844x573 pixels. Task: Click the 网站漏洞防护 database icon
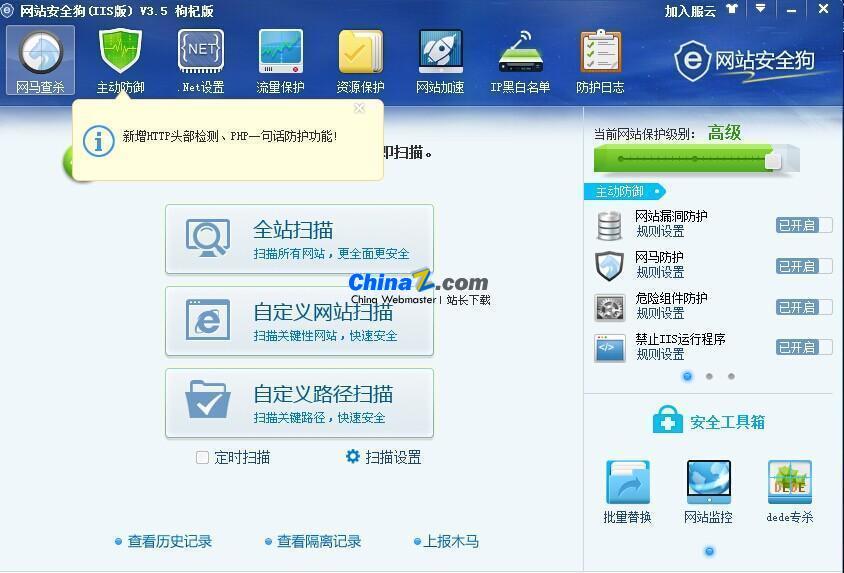coord(610,225)
